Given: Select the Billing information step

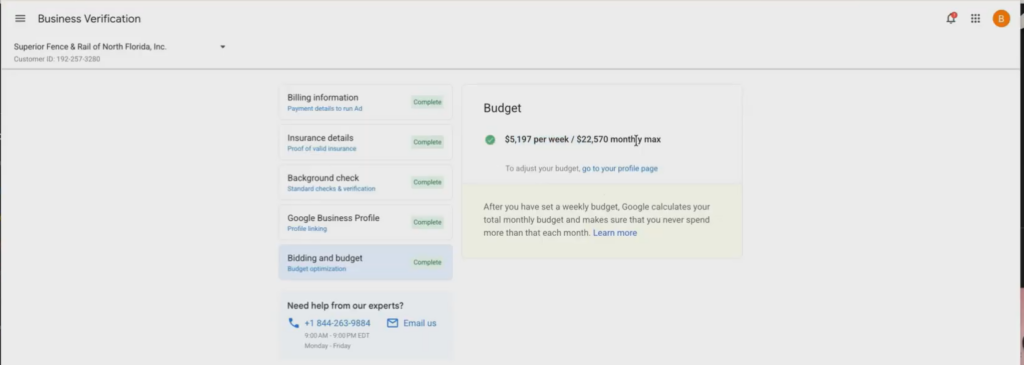Looking at the screenshot, I should pos(366,103).
